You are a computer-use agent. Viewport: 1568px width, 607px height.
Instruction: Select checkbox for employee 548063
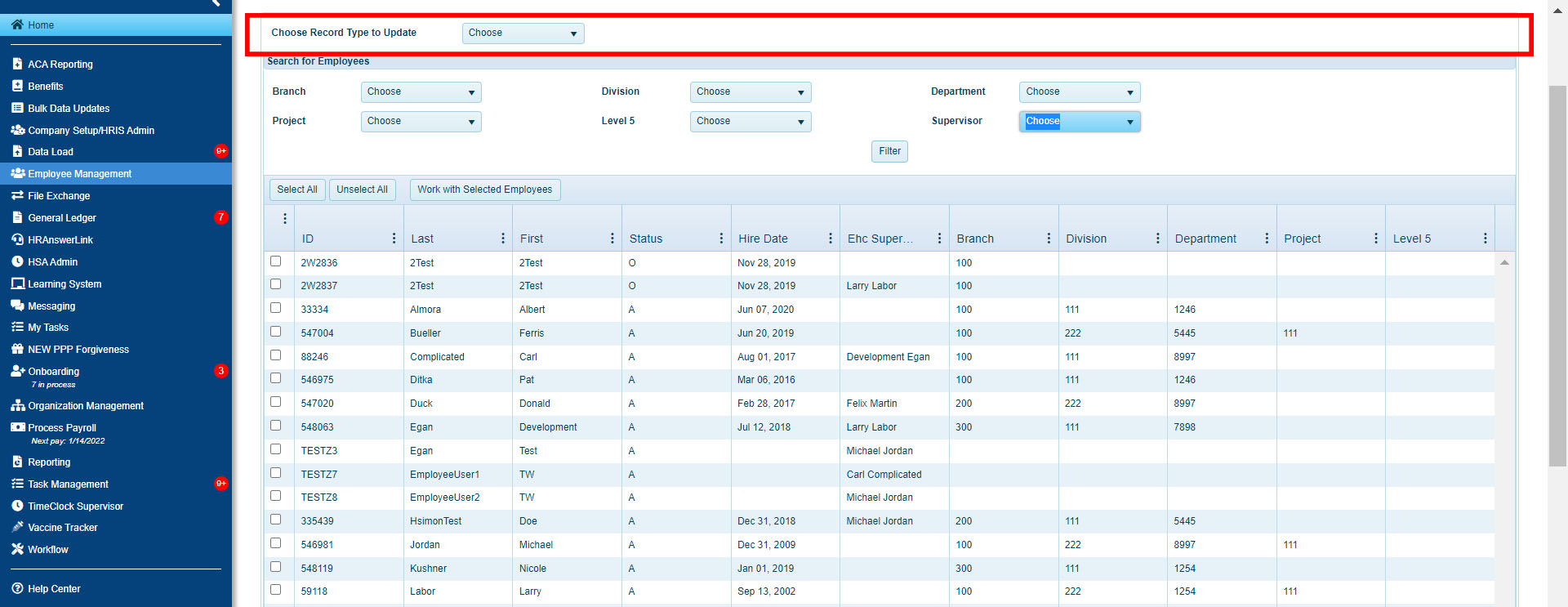click(x=275, y=426)
